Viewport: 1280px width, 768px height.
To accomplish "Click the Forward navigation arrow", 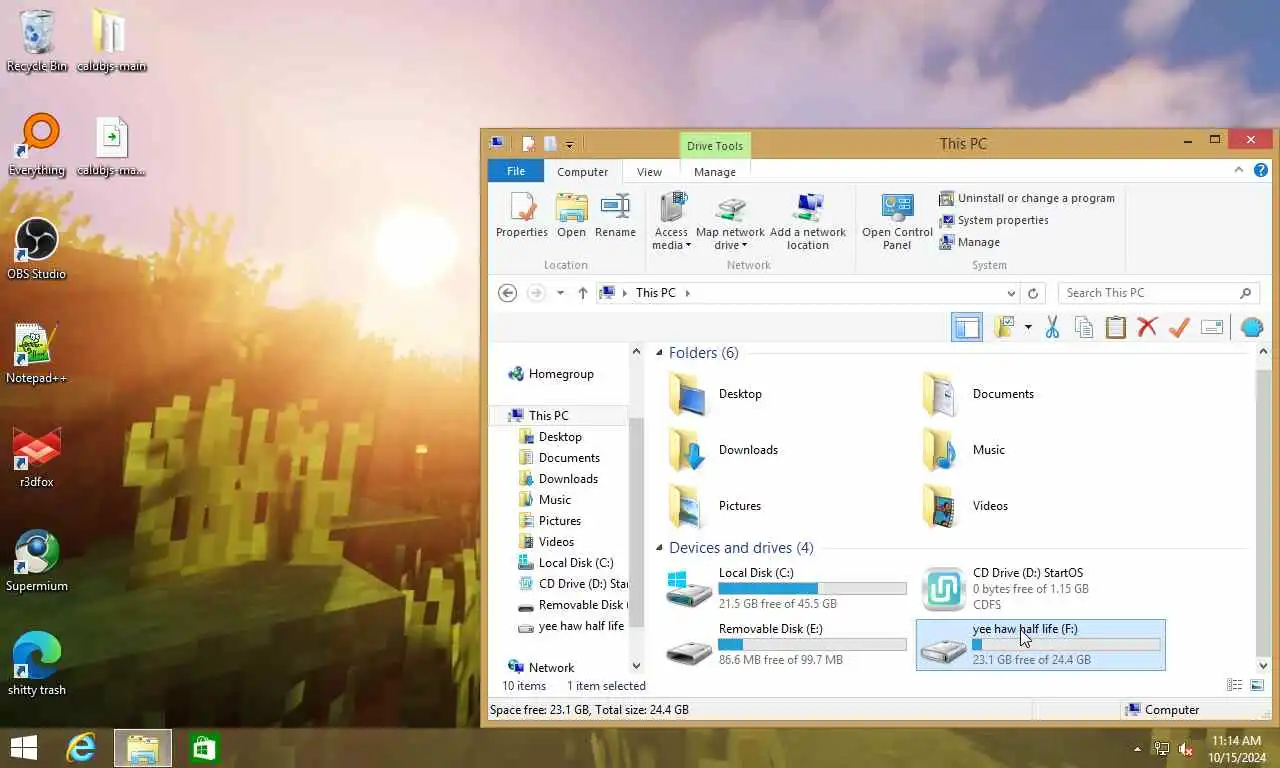I will point(537,293).
